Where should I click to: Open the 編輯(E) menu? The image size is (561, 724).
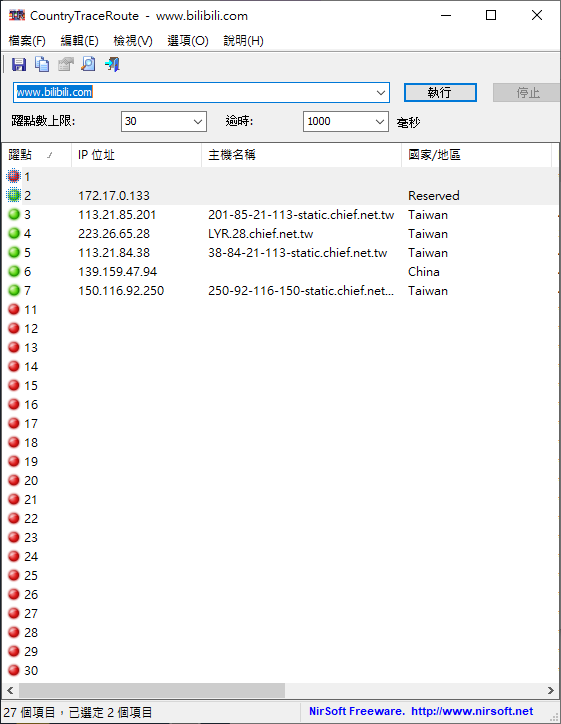pos(79,41)
